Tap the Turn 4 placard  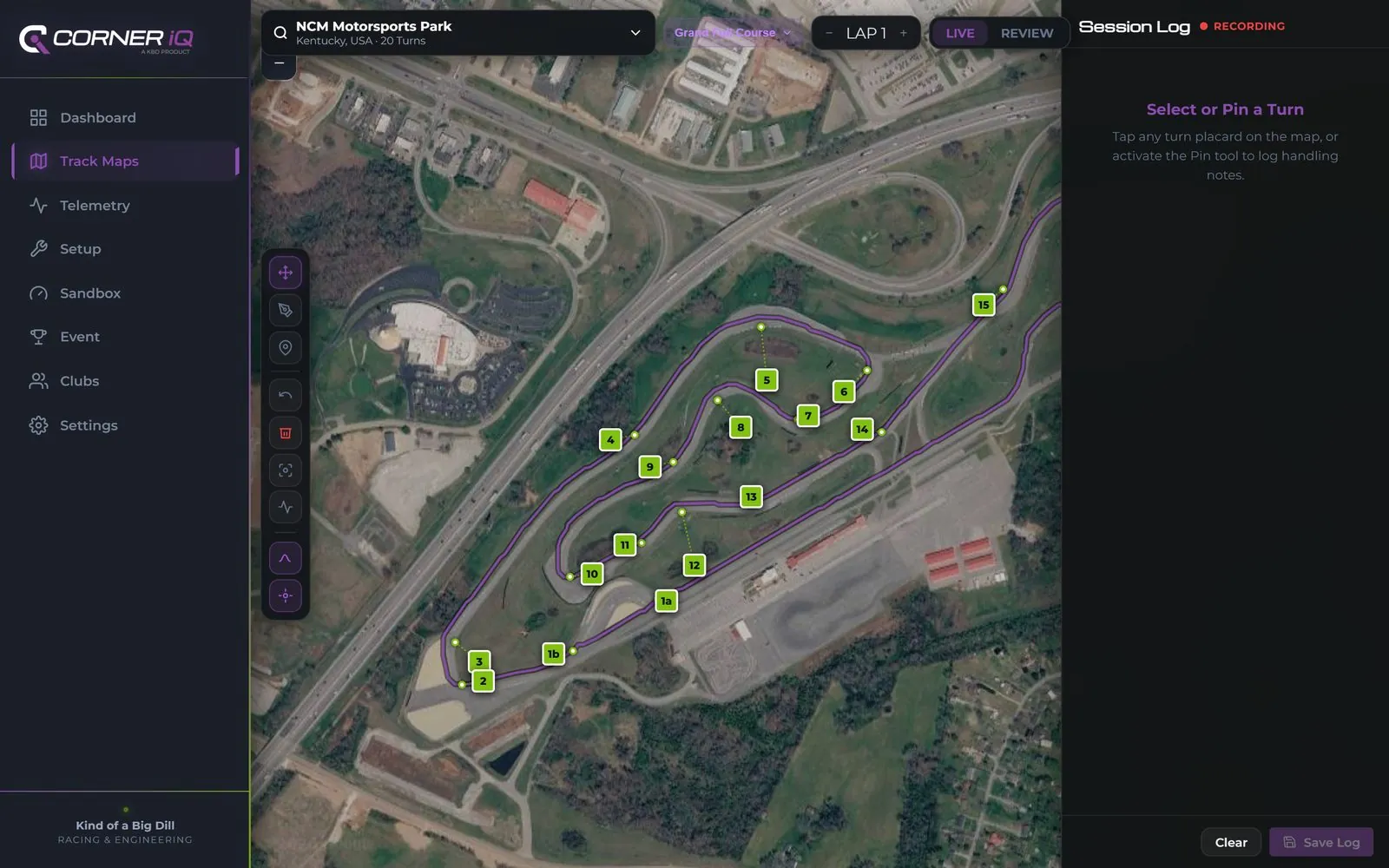pos(610,440)
